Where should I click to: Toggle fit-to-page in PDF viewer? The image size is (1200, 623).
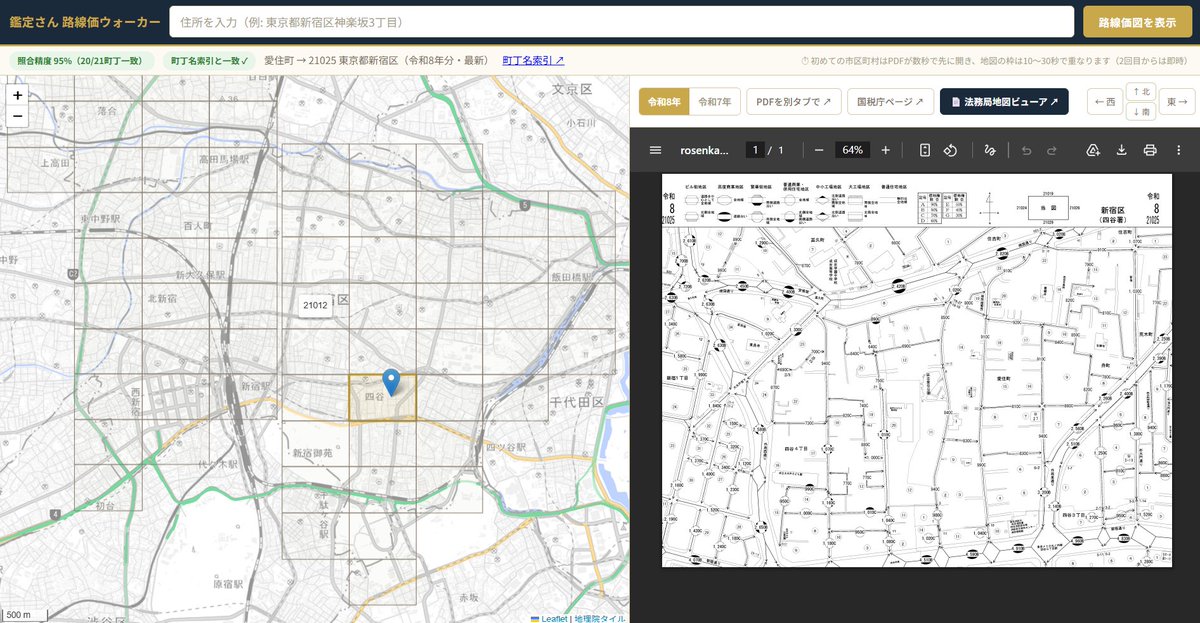925,150
